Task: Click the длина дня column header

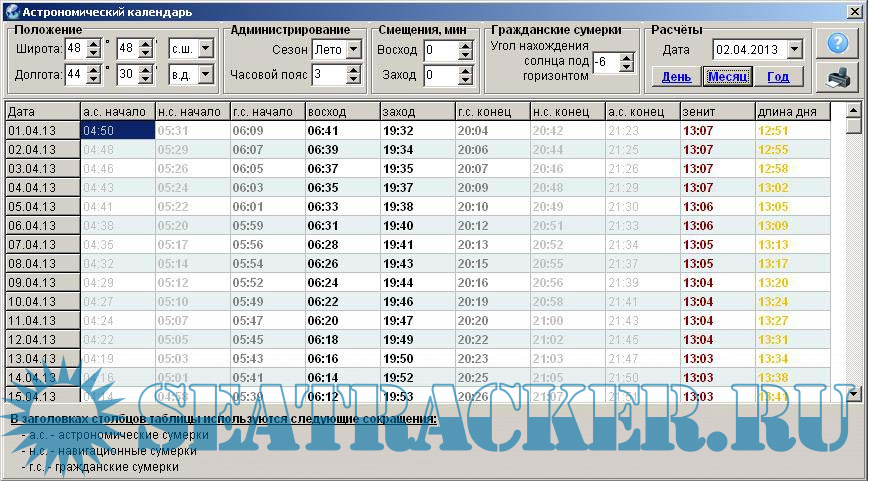Action: [x=790, y=111]
